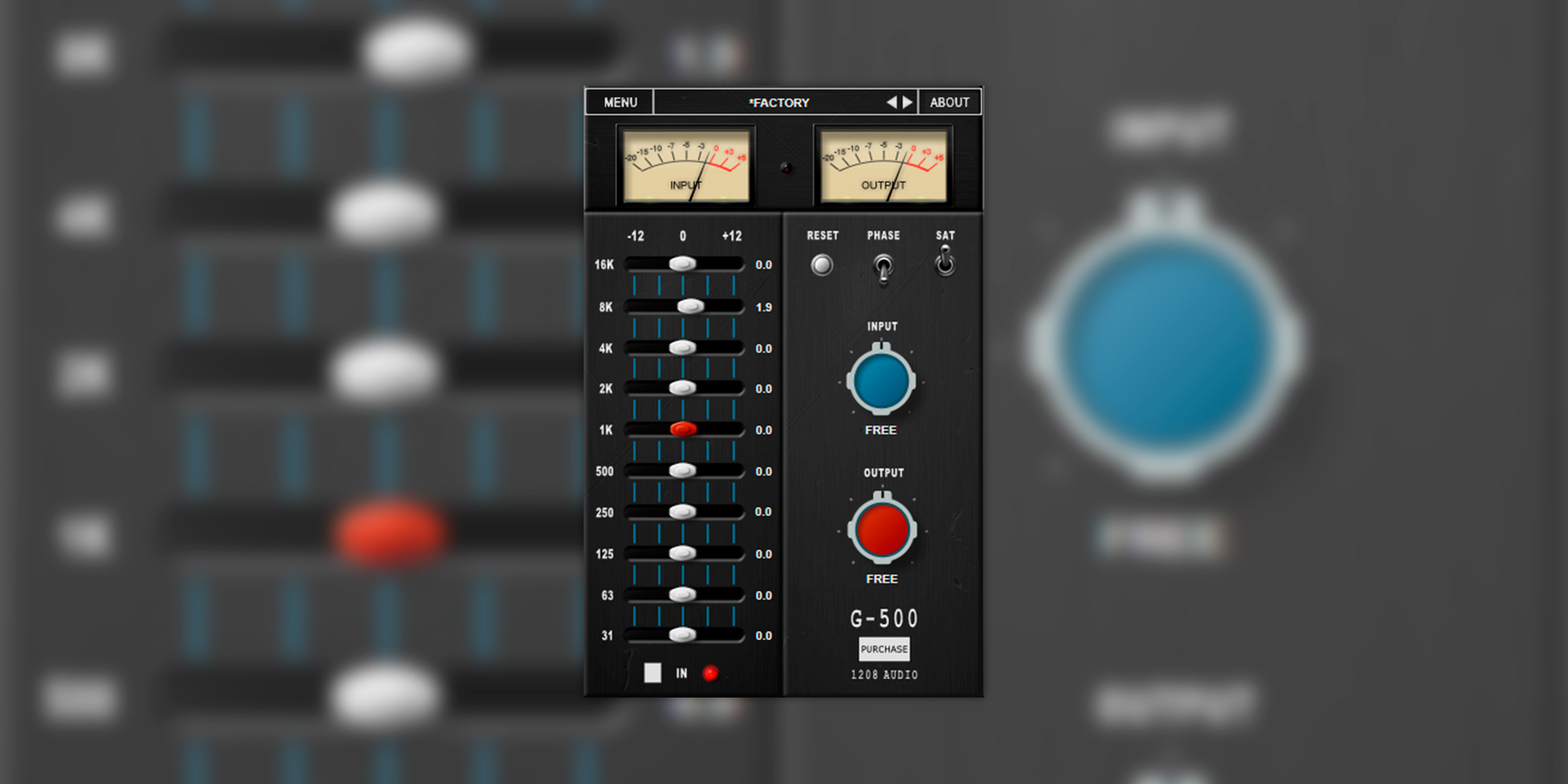Open the MENU

coord(618,102)
